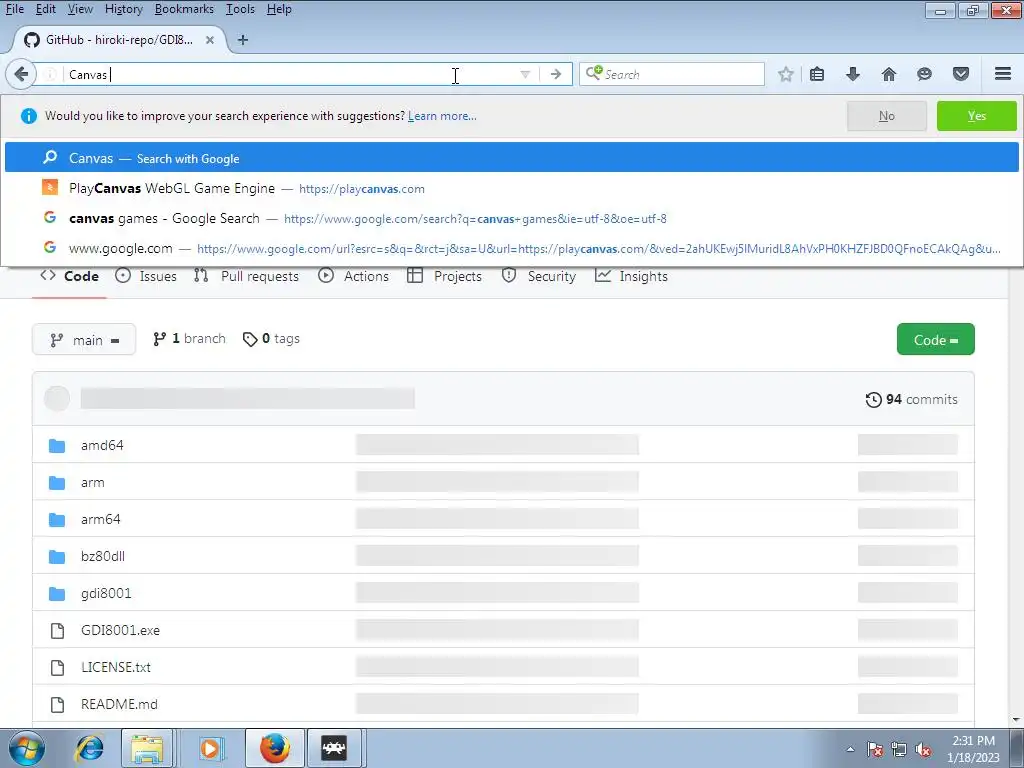Open the README.md file
The height and width of the screenshot is (768, 1024).
(119, 704)
